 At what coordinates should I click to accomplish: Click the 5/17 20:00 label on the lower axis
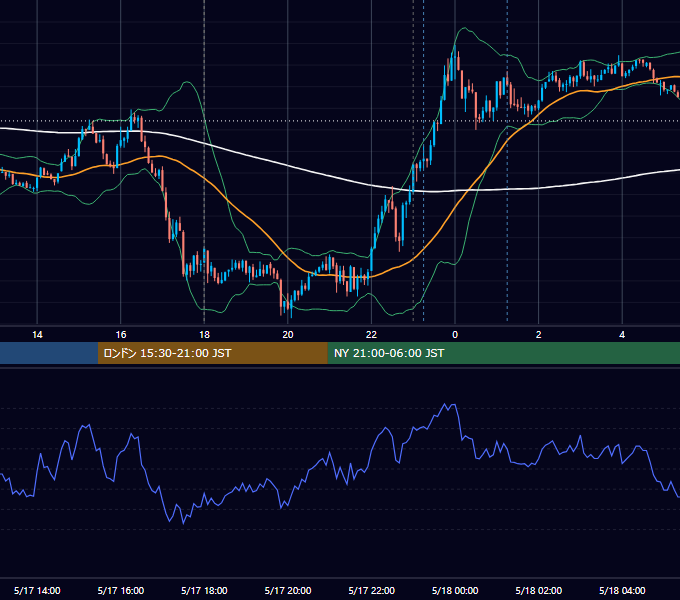click(x=288, y=590)
